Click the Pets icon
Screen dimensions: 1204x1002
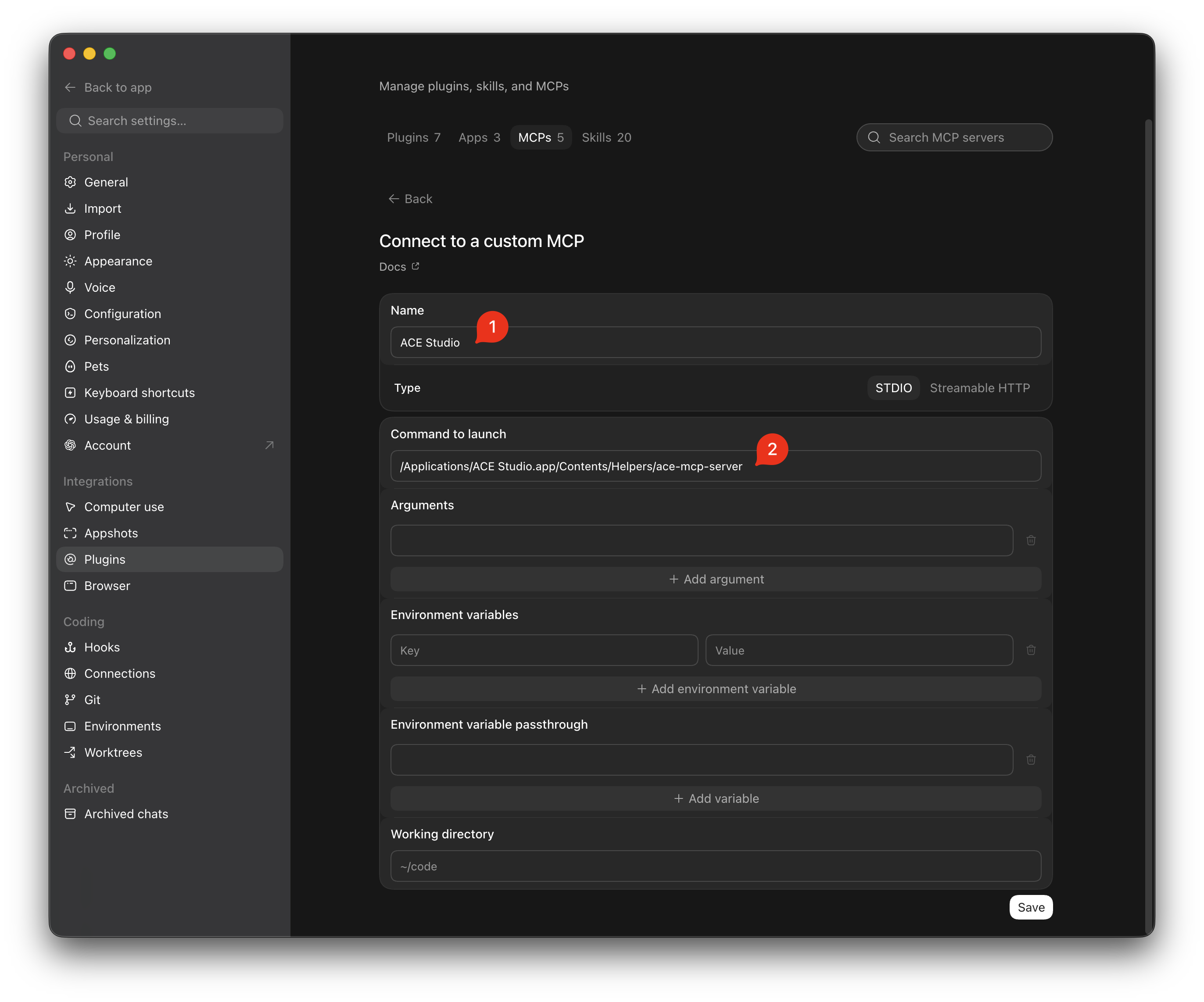click(x=70, y=367)
